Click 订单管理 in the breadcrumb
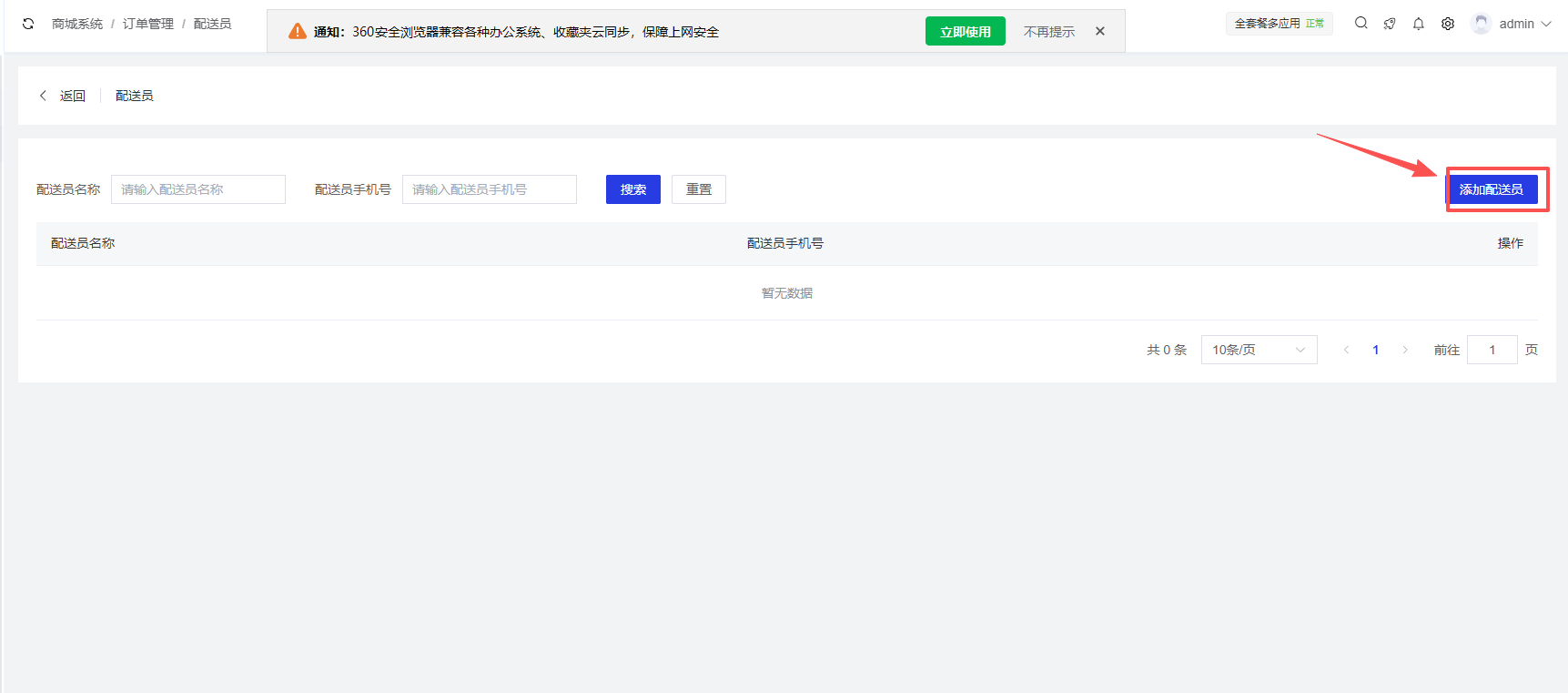The width and height of the screenshot is (1568, 693). coord(147,24)
